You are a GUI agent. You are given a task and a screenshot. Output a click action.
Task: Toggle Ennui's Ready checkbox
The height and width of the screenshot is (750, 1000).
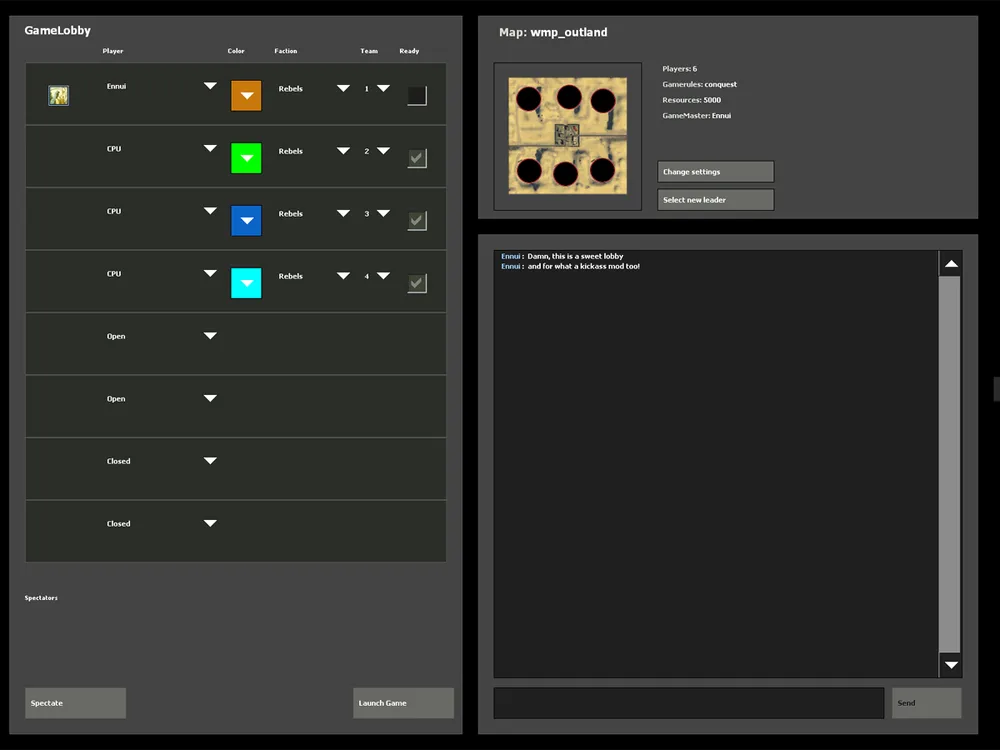pos(417,96)
